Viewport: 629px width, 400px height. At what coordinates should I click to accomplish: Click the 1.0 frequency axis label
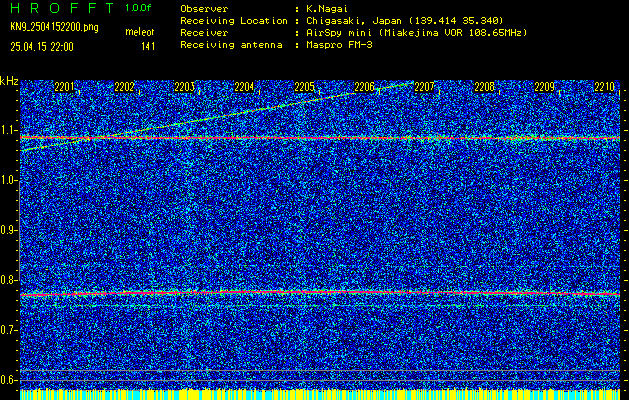[8, 181]
